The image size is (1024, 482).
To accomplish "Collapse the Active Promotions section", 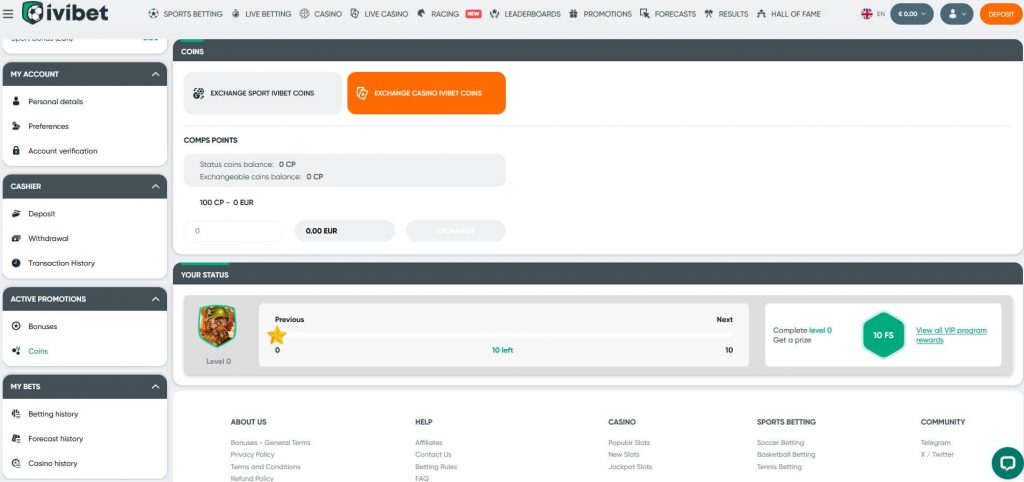I will click(x=155, y=299).
